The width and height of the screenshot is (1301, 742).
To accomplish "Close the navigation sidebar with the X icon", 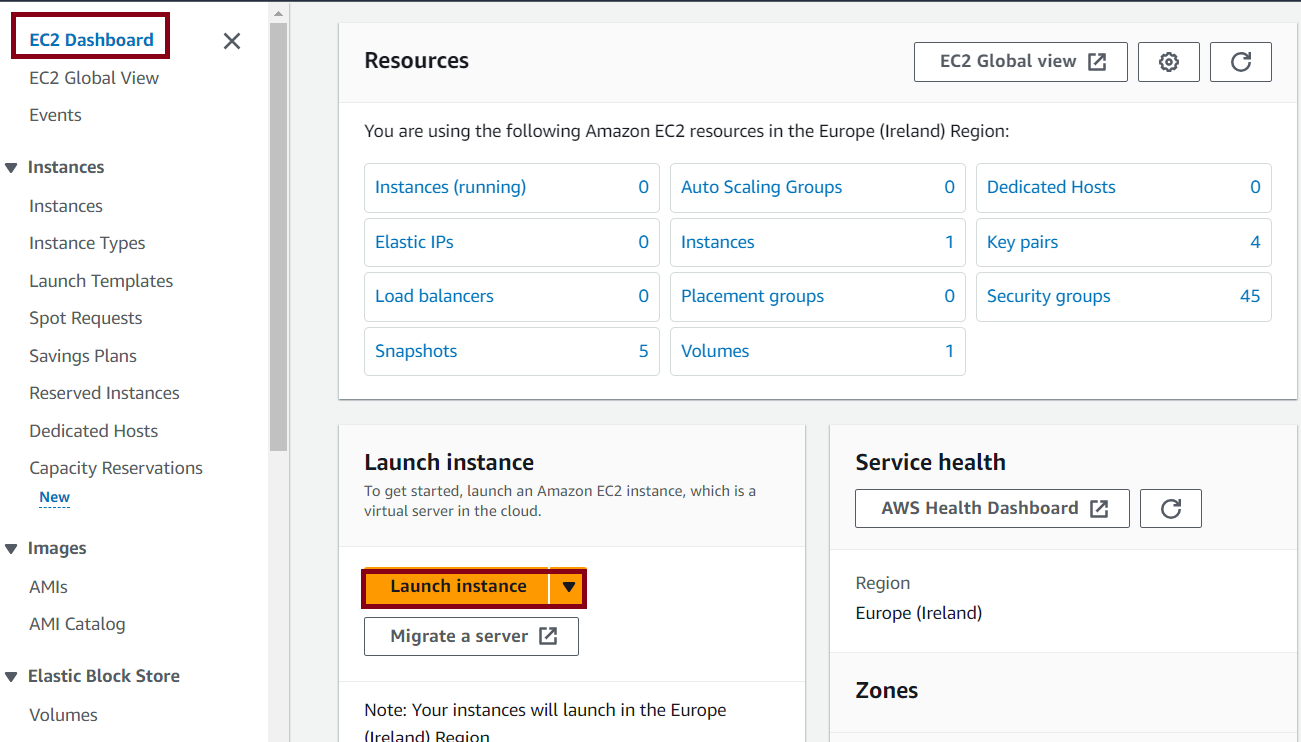I will click(231, 41).
